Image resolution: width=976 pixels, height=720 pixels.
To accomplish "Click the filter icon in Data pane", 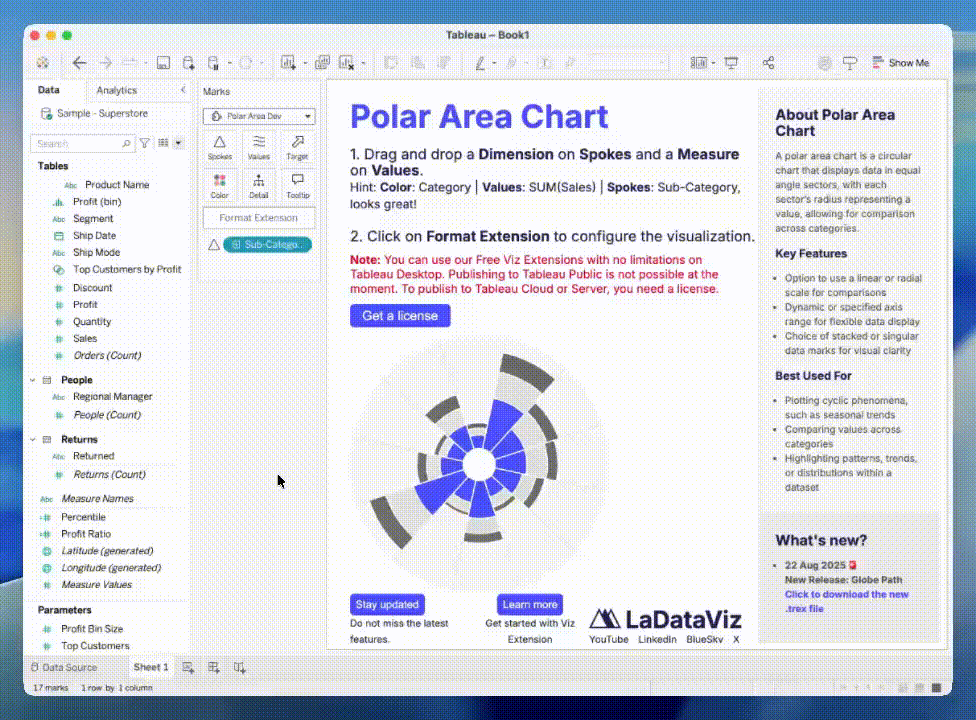I will tap(144, 143).
